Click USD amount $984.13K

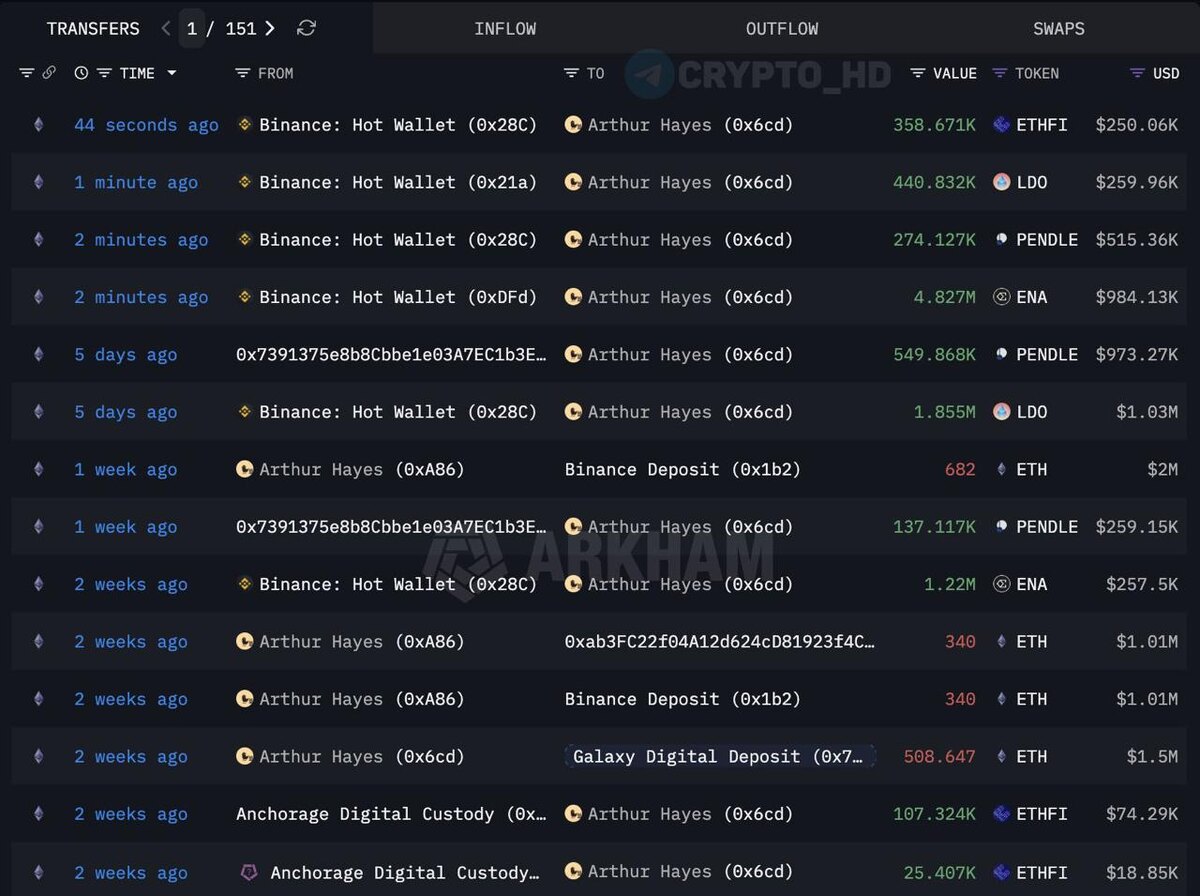tap(1136, 297)
